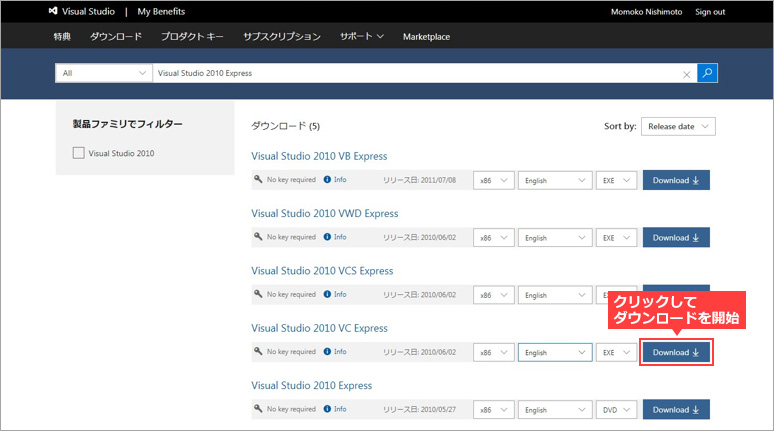The height and width of the screenshot is (431, 774).
Task: Click the Visual Studio logo icon
Action: [53, 11]
